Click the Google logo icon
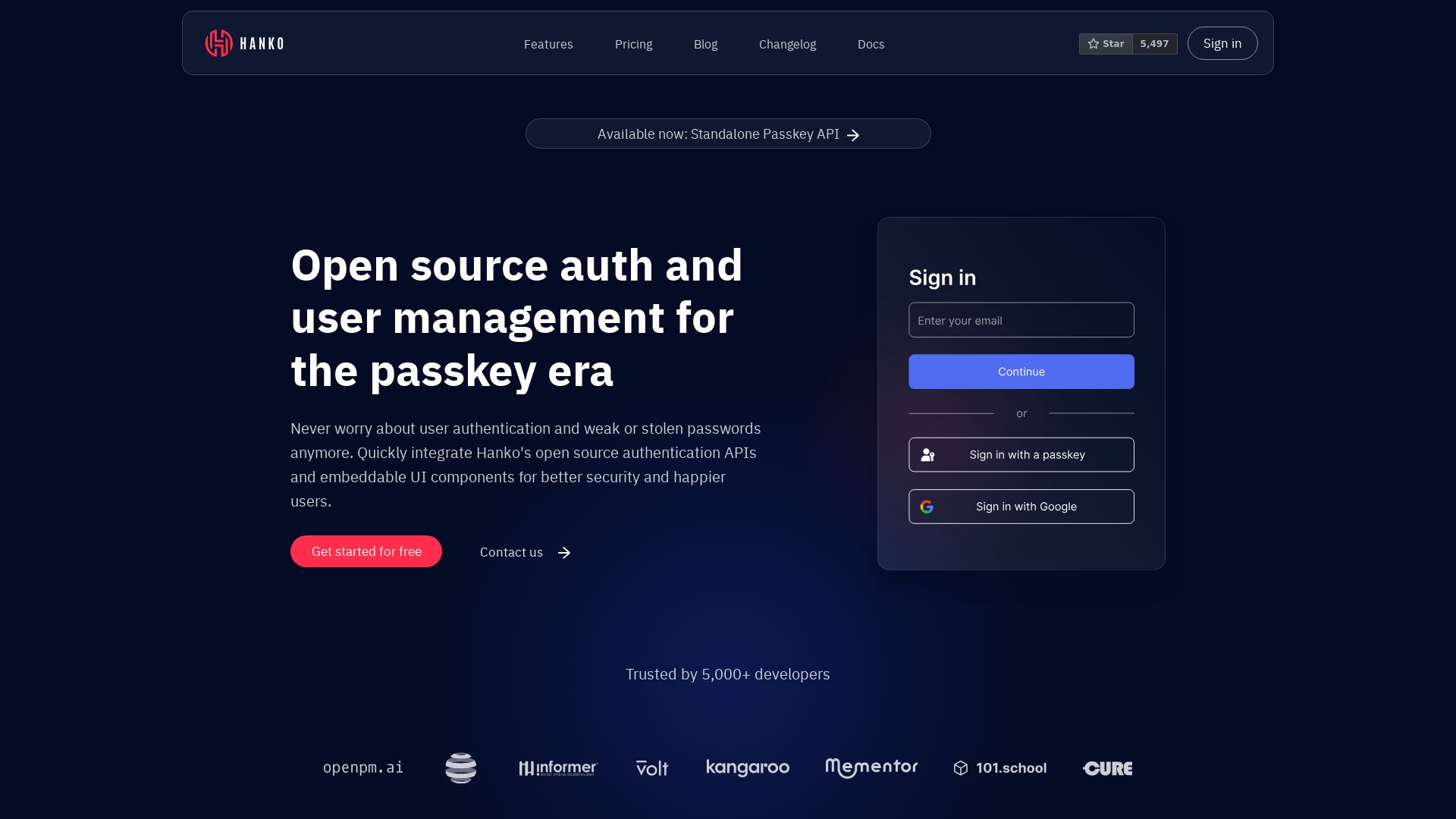The image size is (1456, 819). coord(927,507)
